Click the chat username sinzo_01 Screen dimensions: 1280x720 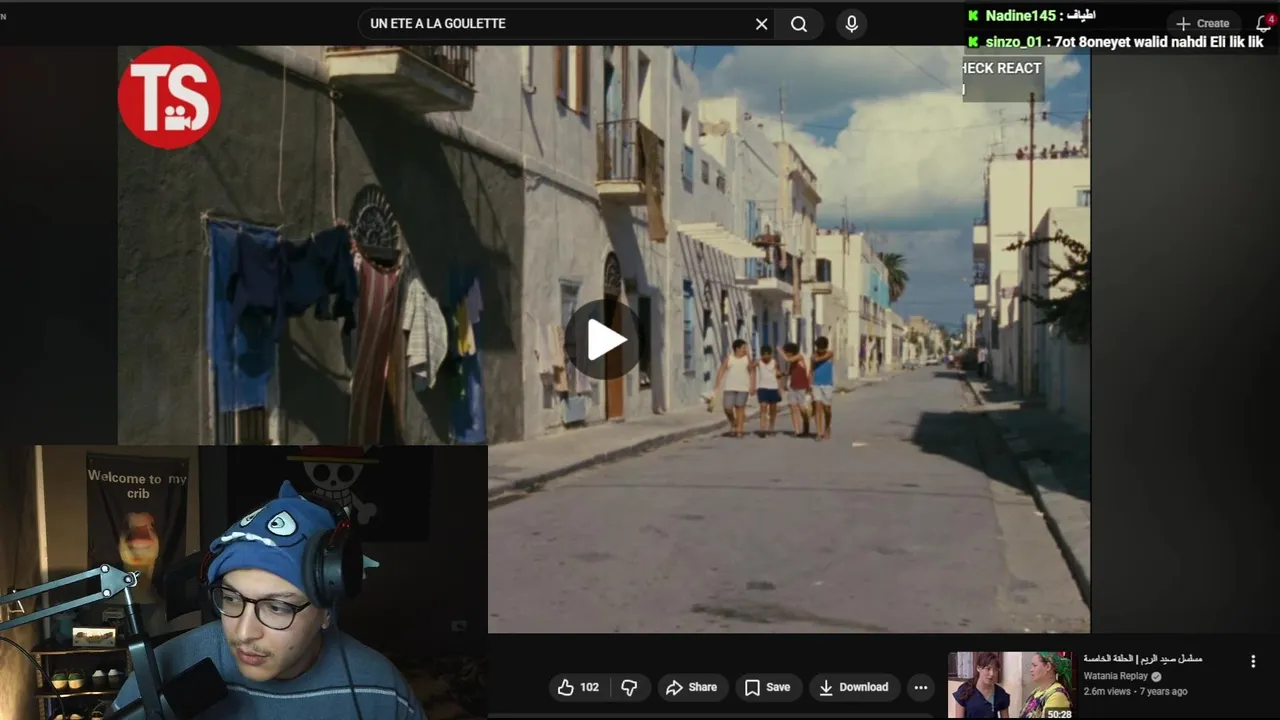tap(1013, 42)
